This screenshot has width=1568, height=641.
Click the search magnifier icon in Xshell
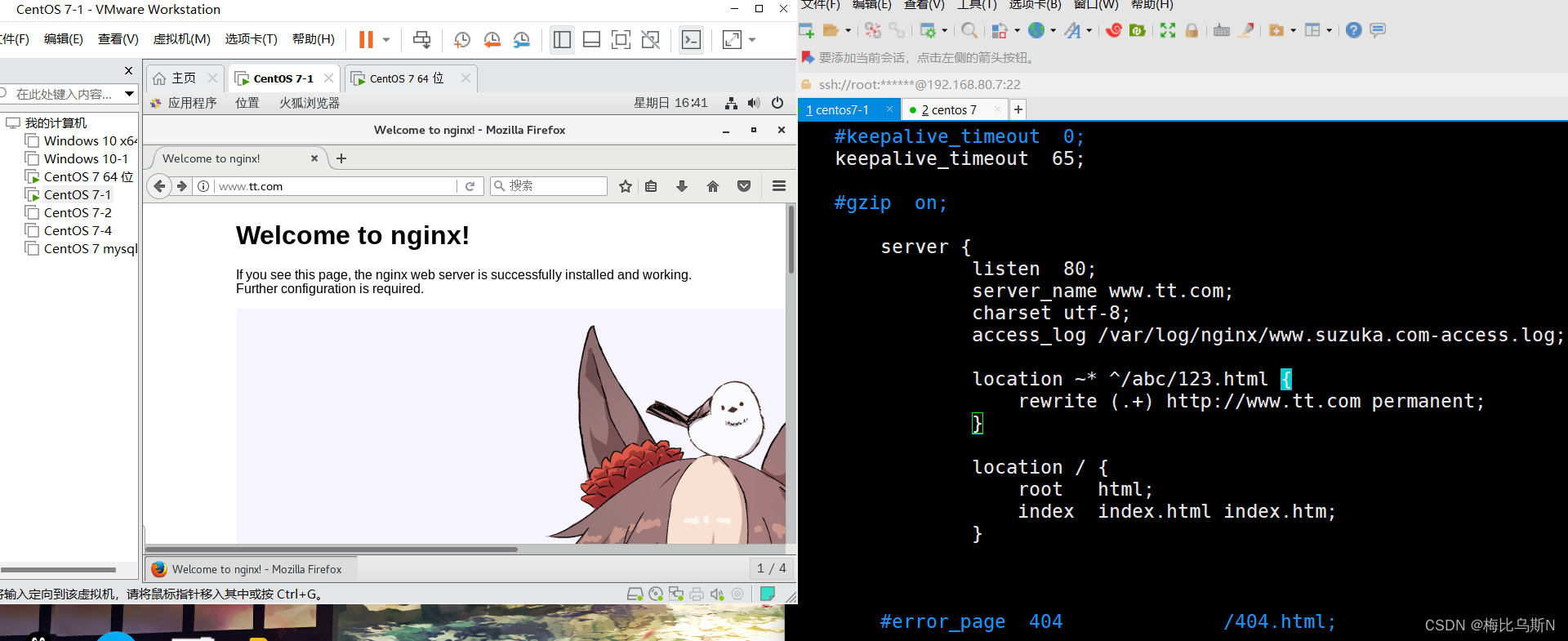[x=969, y=30]
